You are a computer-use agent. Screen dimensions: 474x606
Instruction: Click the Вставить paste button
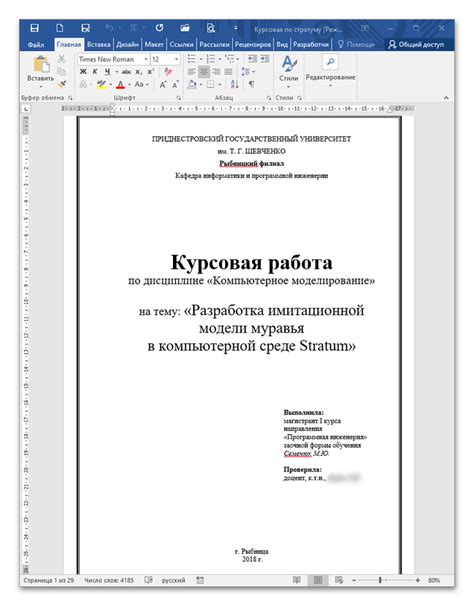[41, 72]
